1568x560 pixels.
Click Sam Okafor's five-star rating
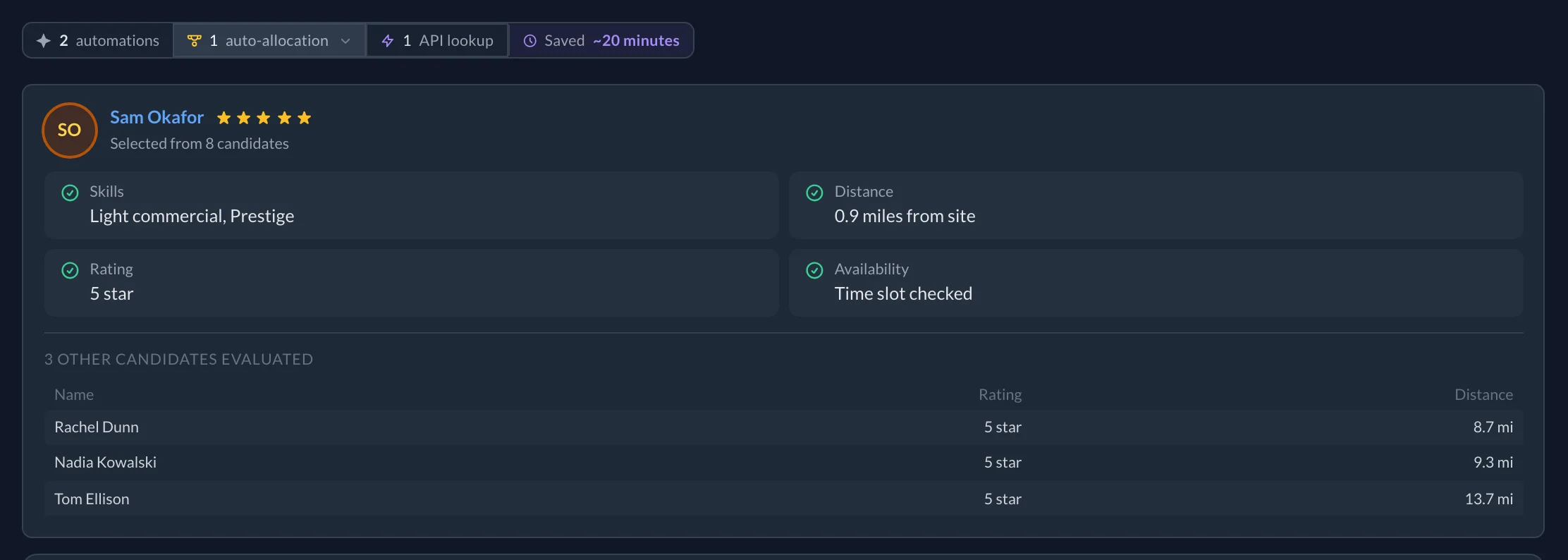[264, 118]
